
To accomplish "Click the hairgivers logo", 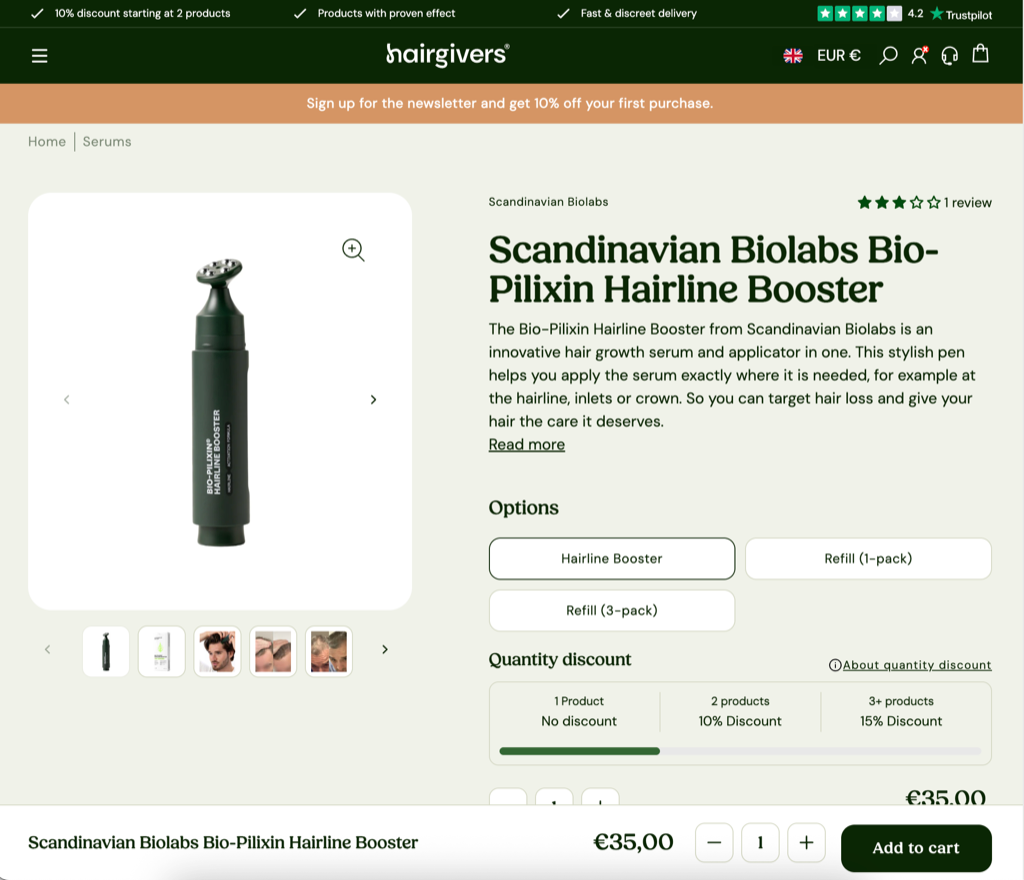I will (448, 55).
